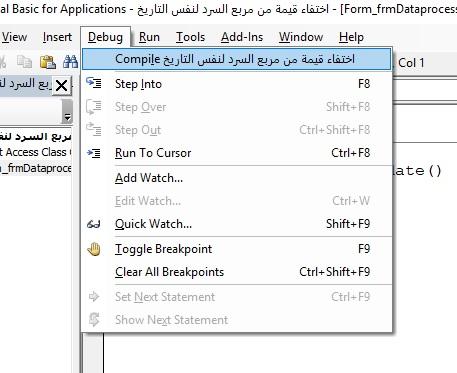Click the Paste clipboard toolbar icon
The width and height of the screenshot is (457, 373).
point(48,62)
